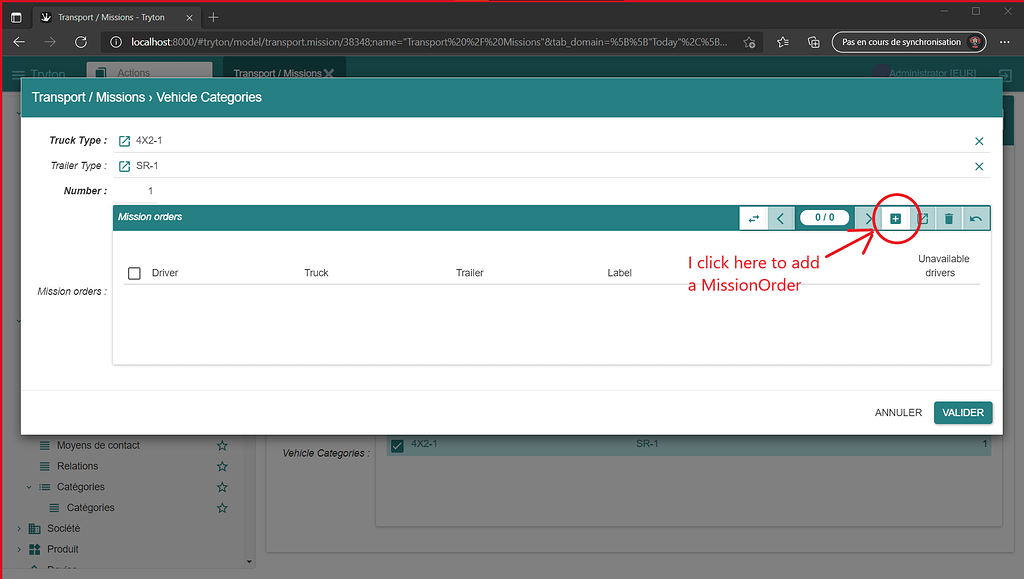Open the selected mission order record
Viewport: 1024px width, 579px height.
(921, 217)
